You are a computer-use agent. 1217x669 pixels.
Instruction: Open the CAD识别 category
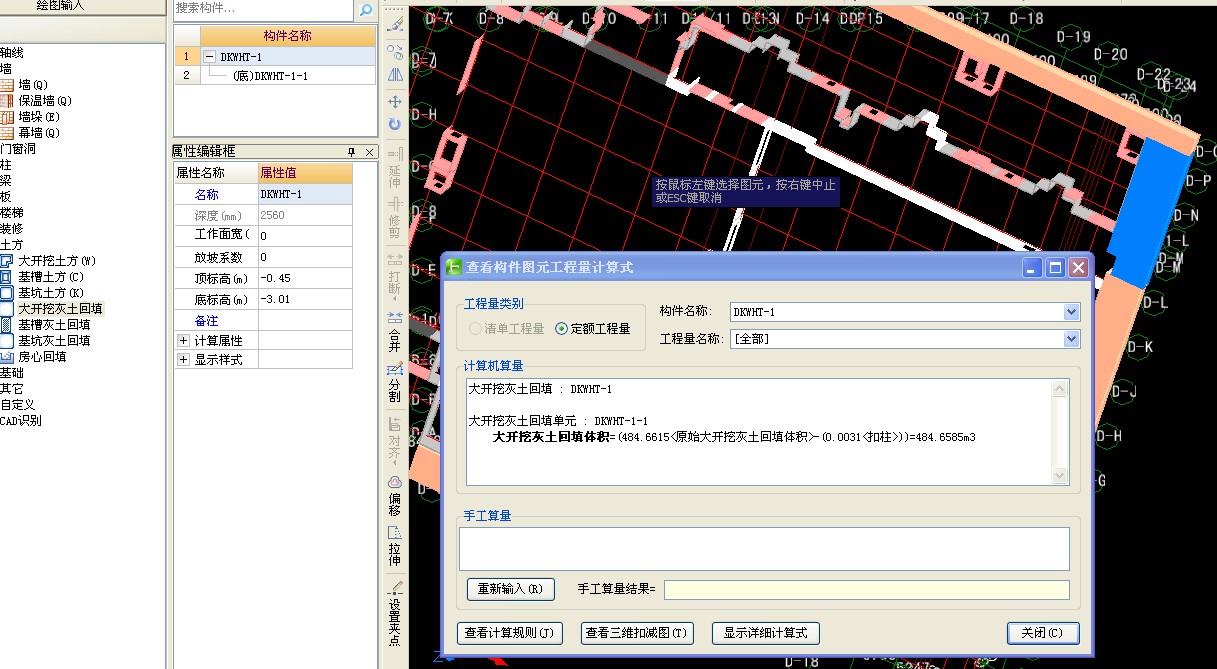(x=21, y=421)
